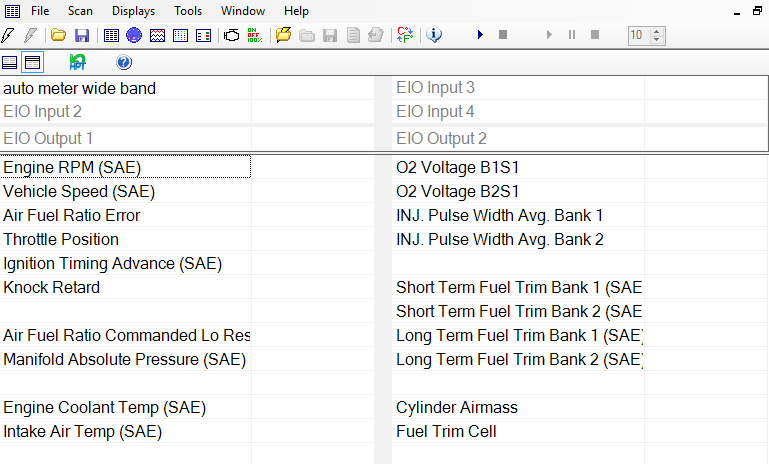Viewport: 769px width, 464px height.
Task: Click the green HPT logo icon
Action: (77, 62)
